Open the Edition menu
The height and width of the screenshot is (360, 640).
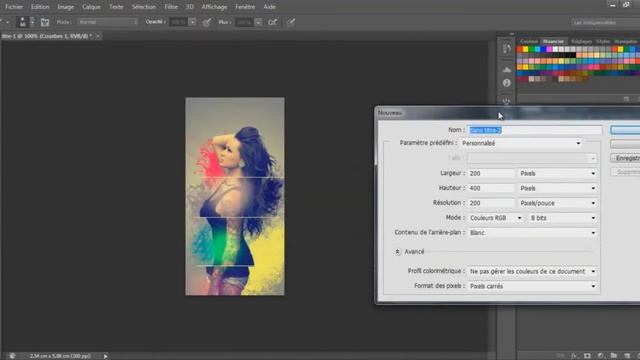[40, 7]
